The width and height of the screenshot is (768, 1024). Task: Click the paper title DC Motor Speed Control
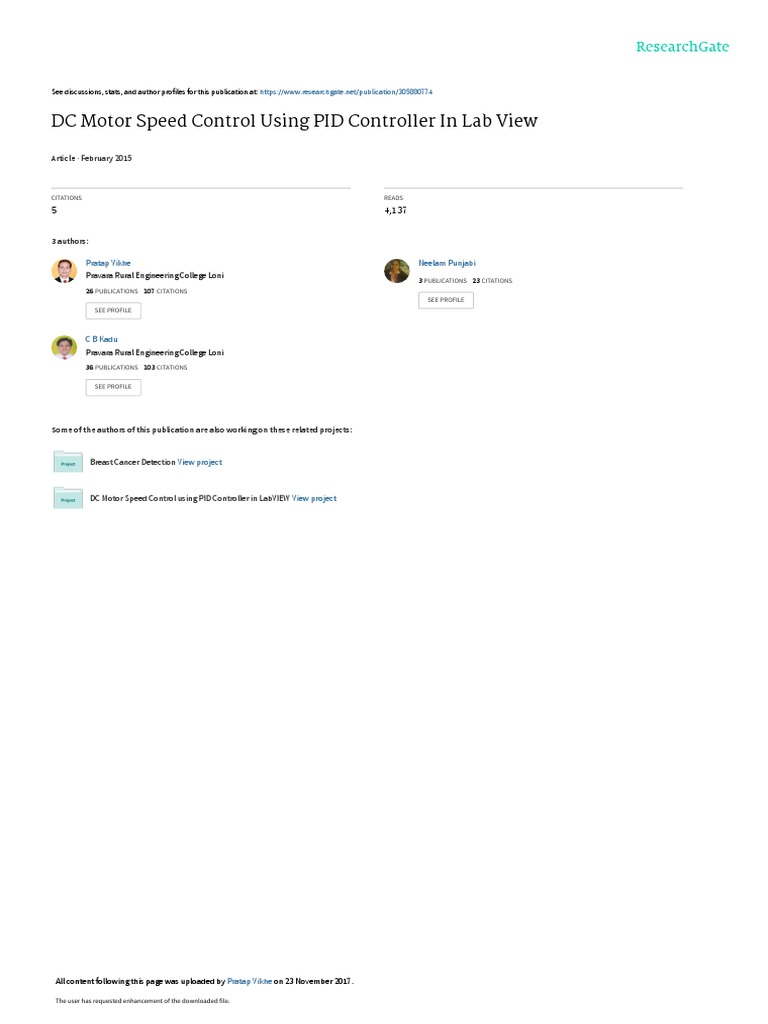(295, 121)
